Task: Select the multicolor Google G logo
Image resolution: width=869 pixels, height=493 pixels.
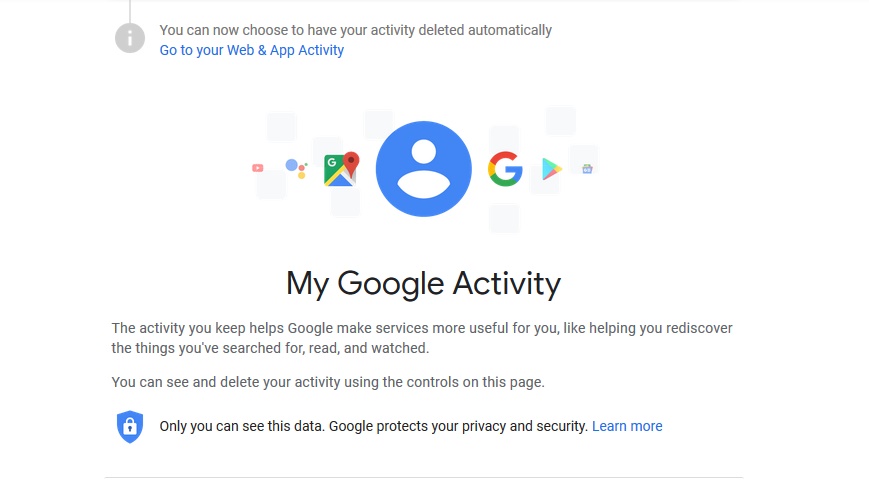Action: click(x=505, y=169)
